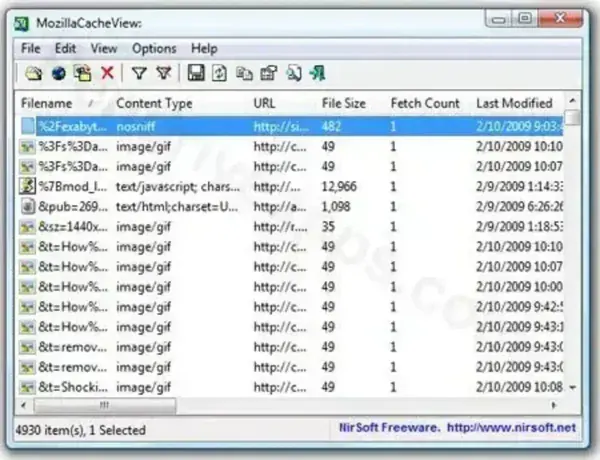Click the file size value 482

331,126
